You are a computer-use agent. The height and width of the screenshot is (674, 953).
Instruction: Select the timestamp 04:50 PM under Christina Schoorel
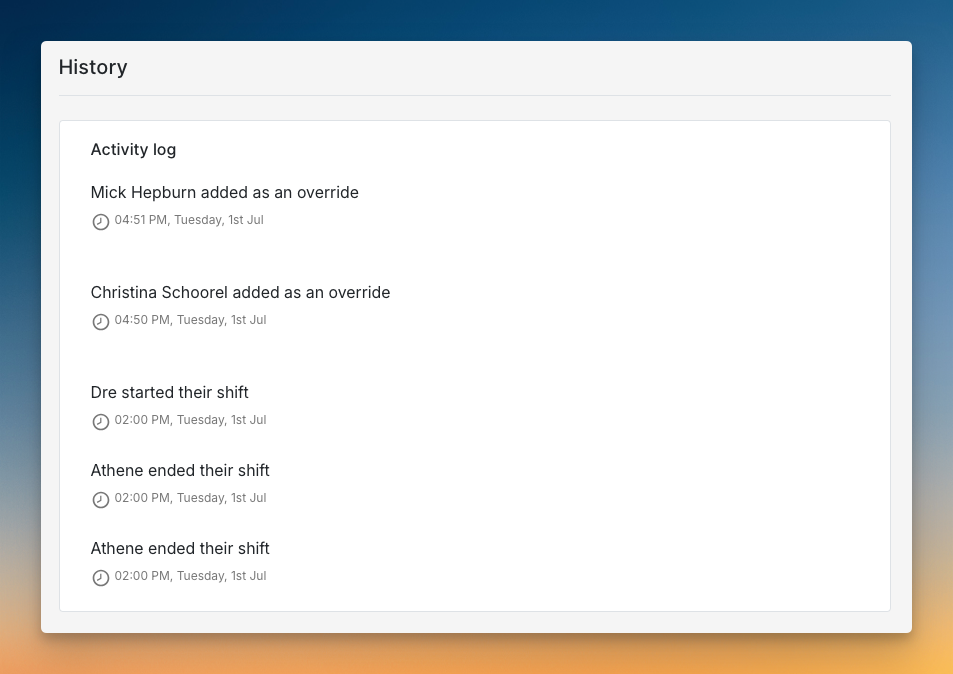point(188,320)
